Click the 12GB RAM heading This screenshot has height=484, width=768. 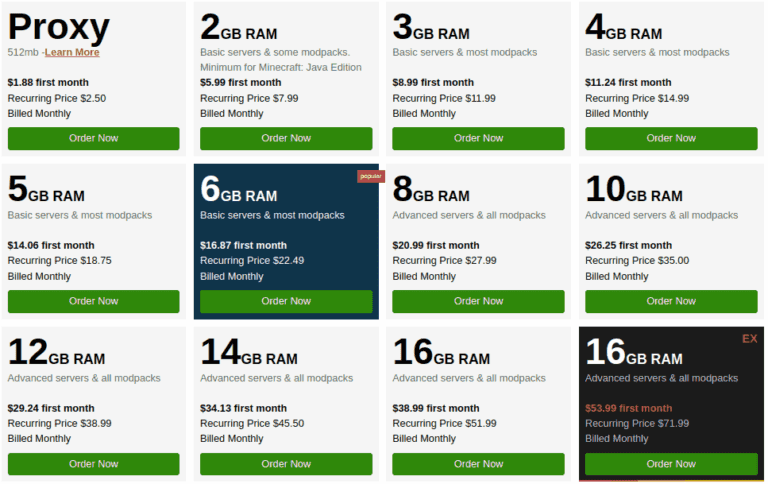click(x=56, y=352)
